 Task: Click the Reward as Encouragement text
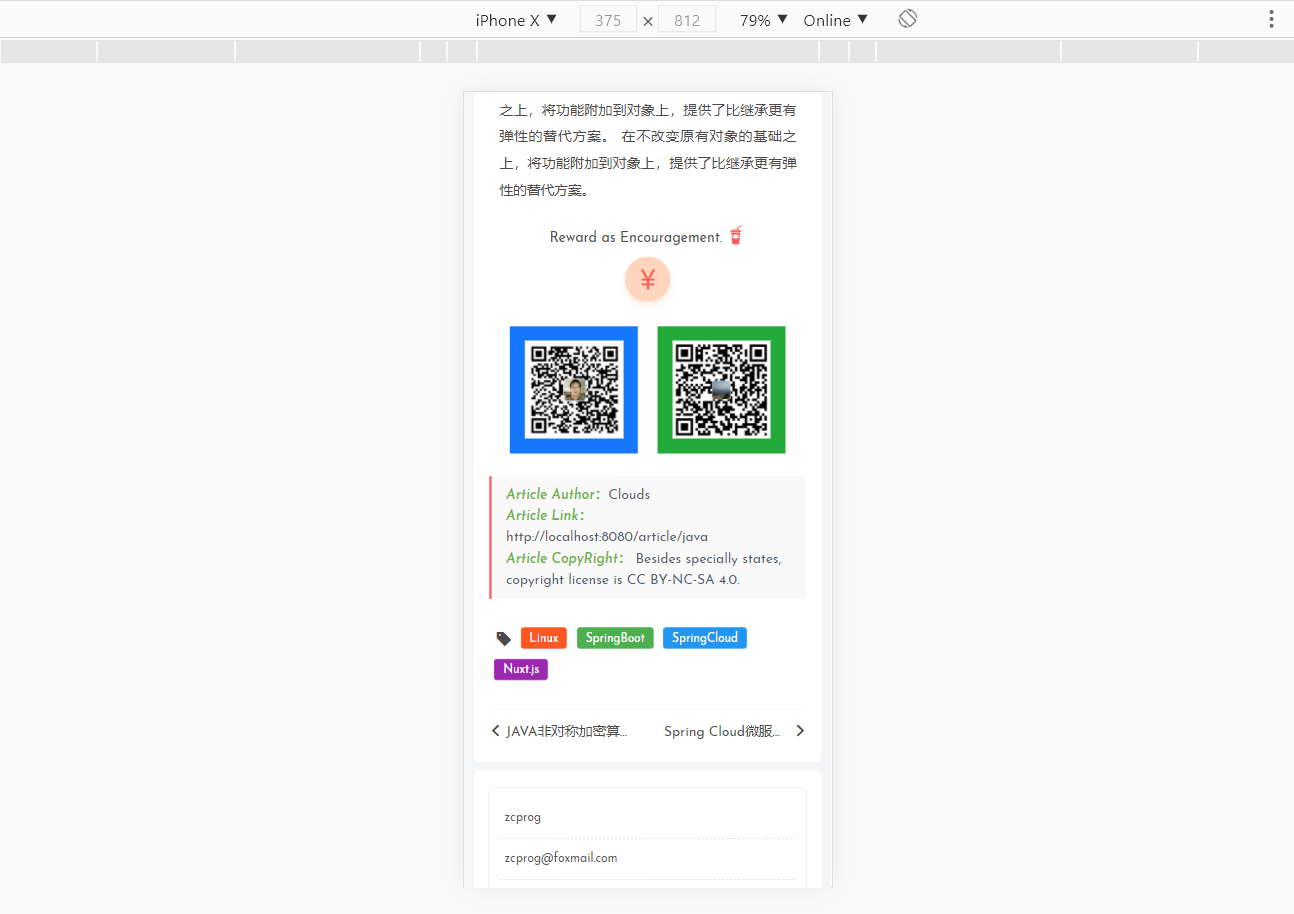(636, 237)
